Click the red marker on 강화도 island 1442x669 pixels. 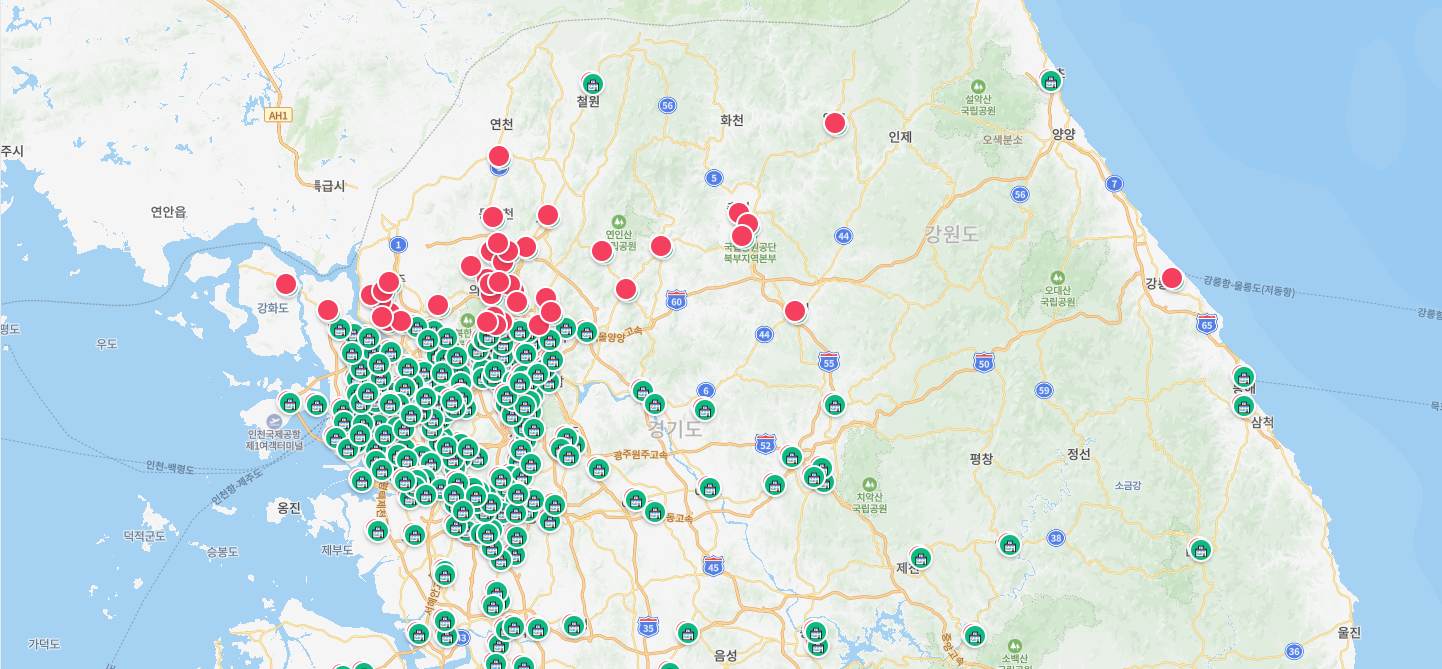click(x=286, y=284)
